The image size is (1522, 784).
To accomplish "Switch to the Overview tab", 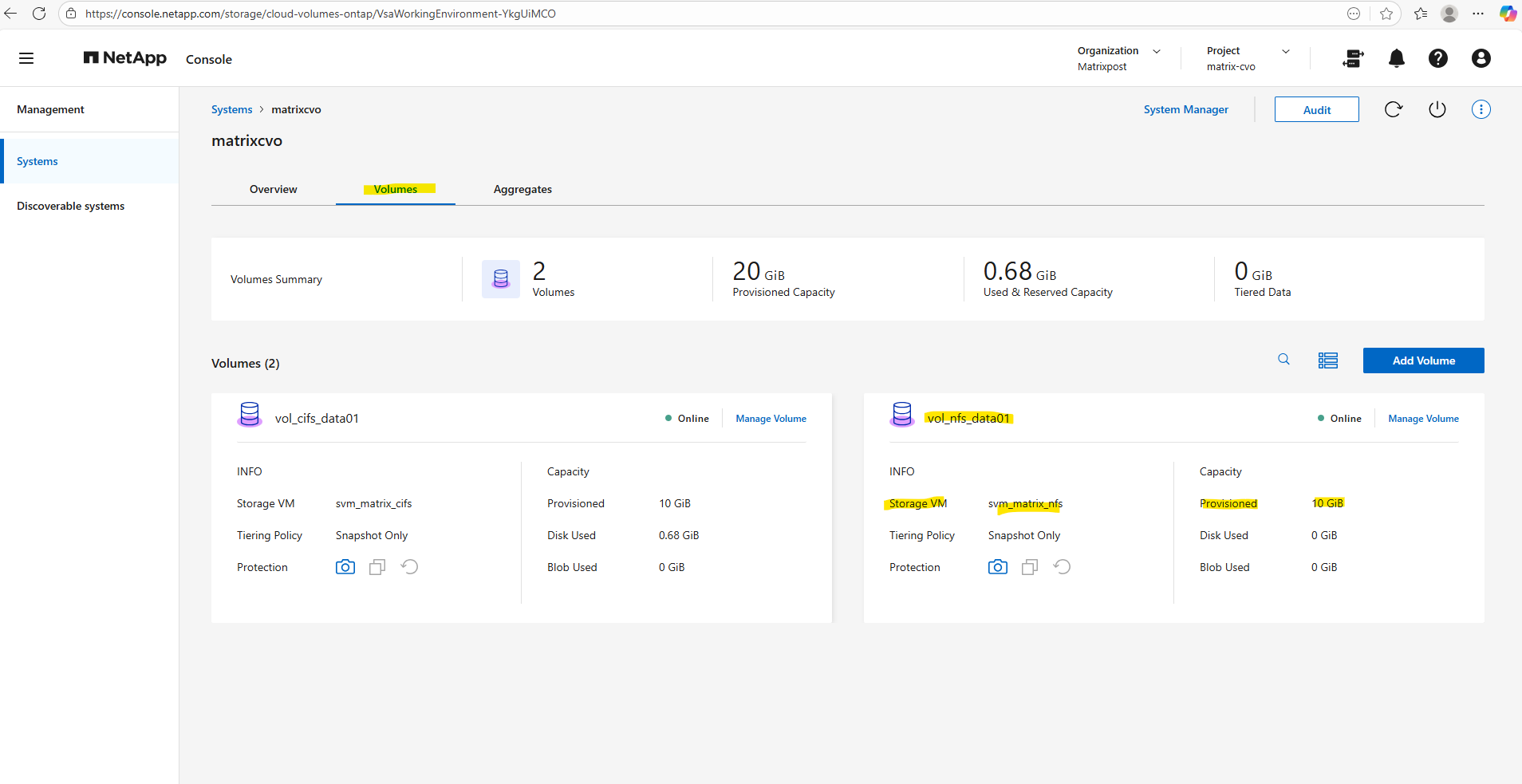I will 273,190.
